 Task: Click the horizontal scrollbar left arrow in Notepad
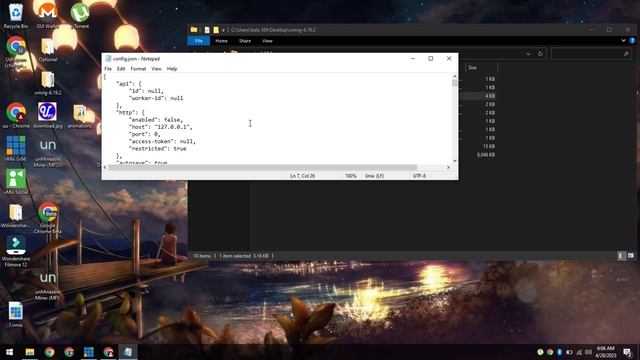[x=105, y=167]
